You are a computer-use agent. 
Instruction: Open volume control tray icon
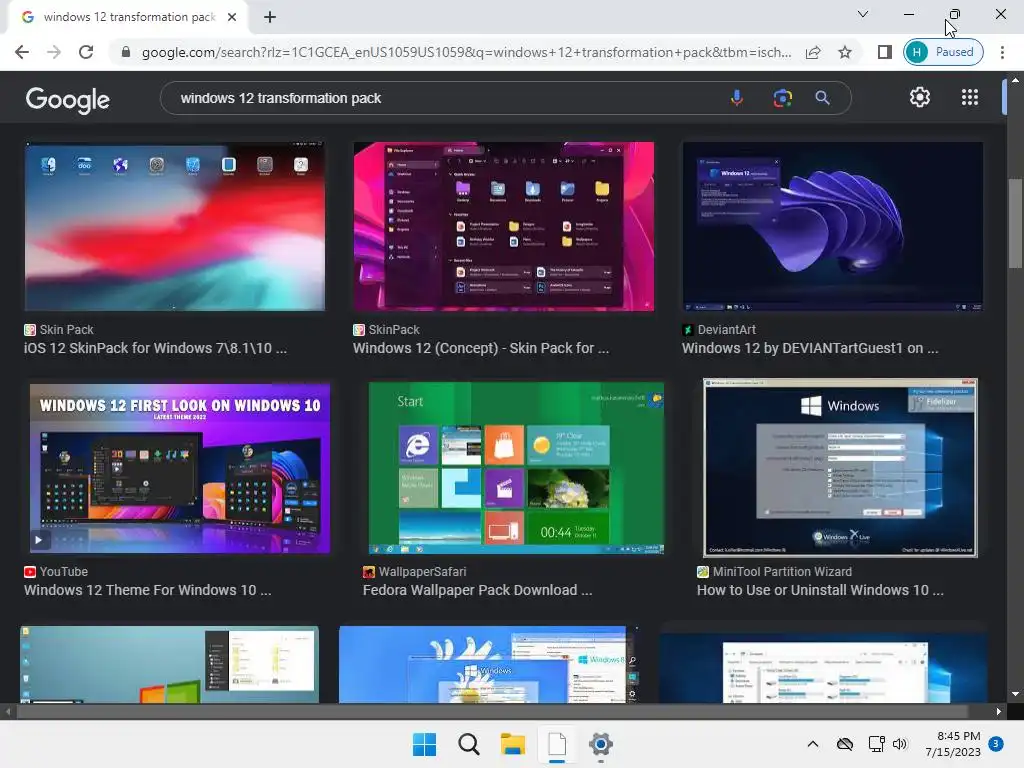coord(900,744)
